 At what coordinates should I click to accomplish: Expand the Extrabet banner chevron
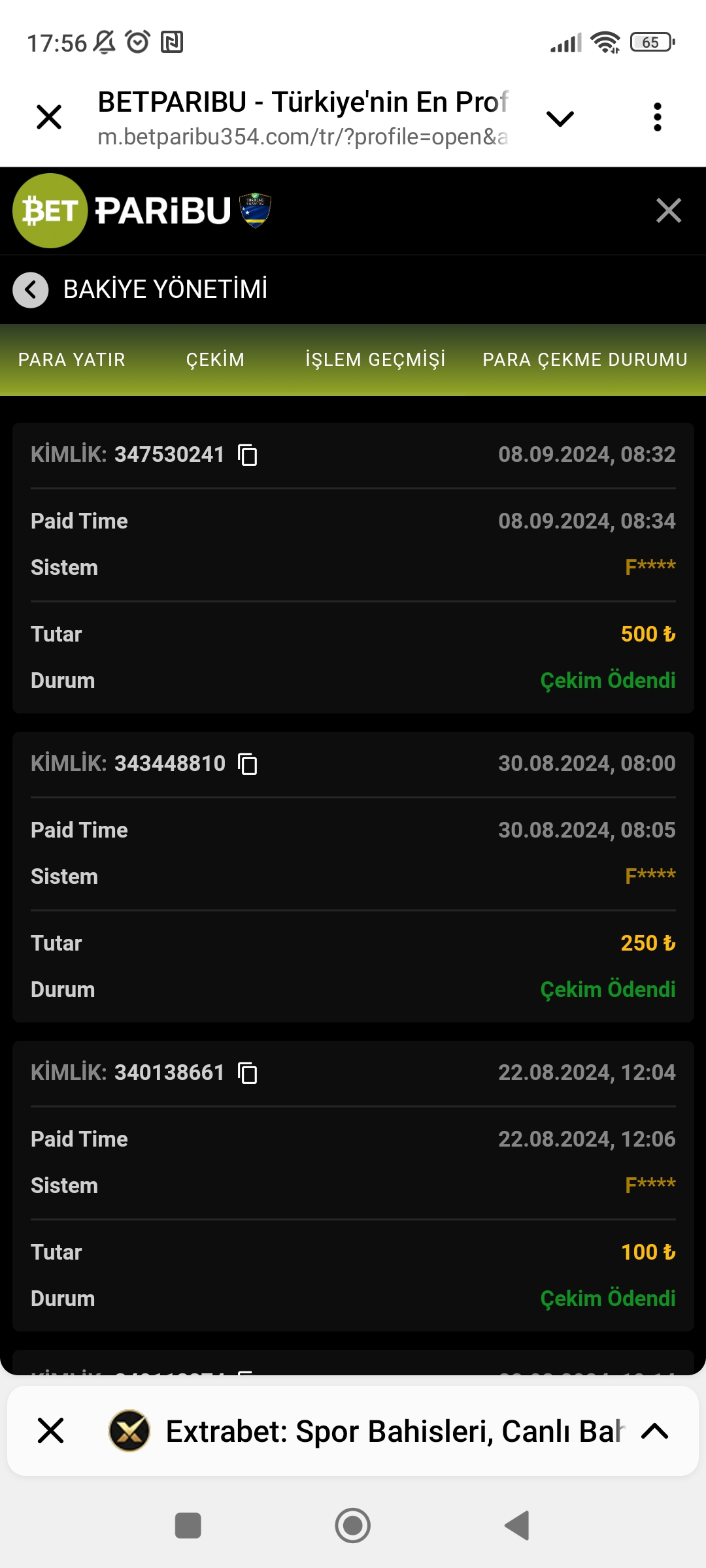654,1431
